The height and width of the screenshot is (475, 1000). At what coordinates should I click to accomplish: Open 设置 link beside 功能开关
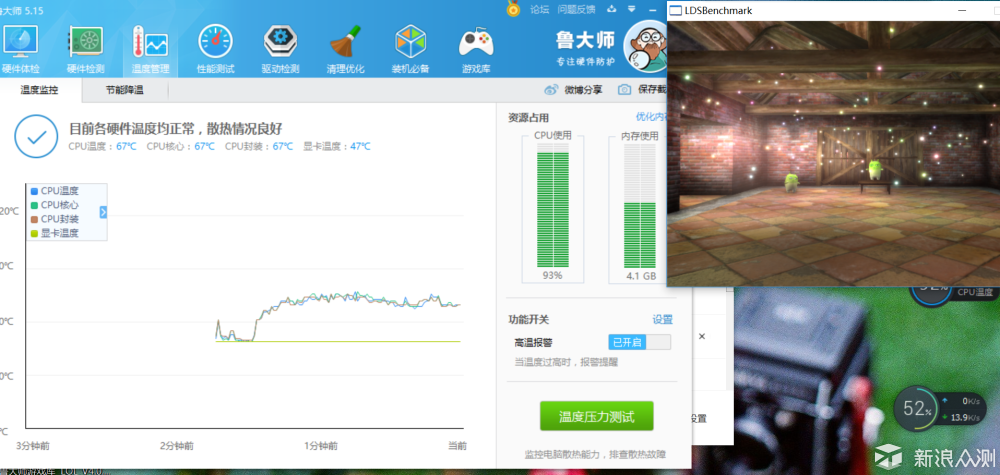[662, 319]
